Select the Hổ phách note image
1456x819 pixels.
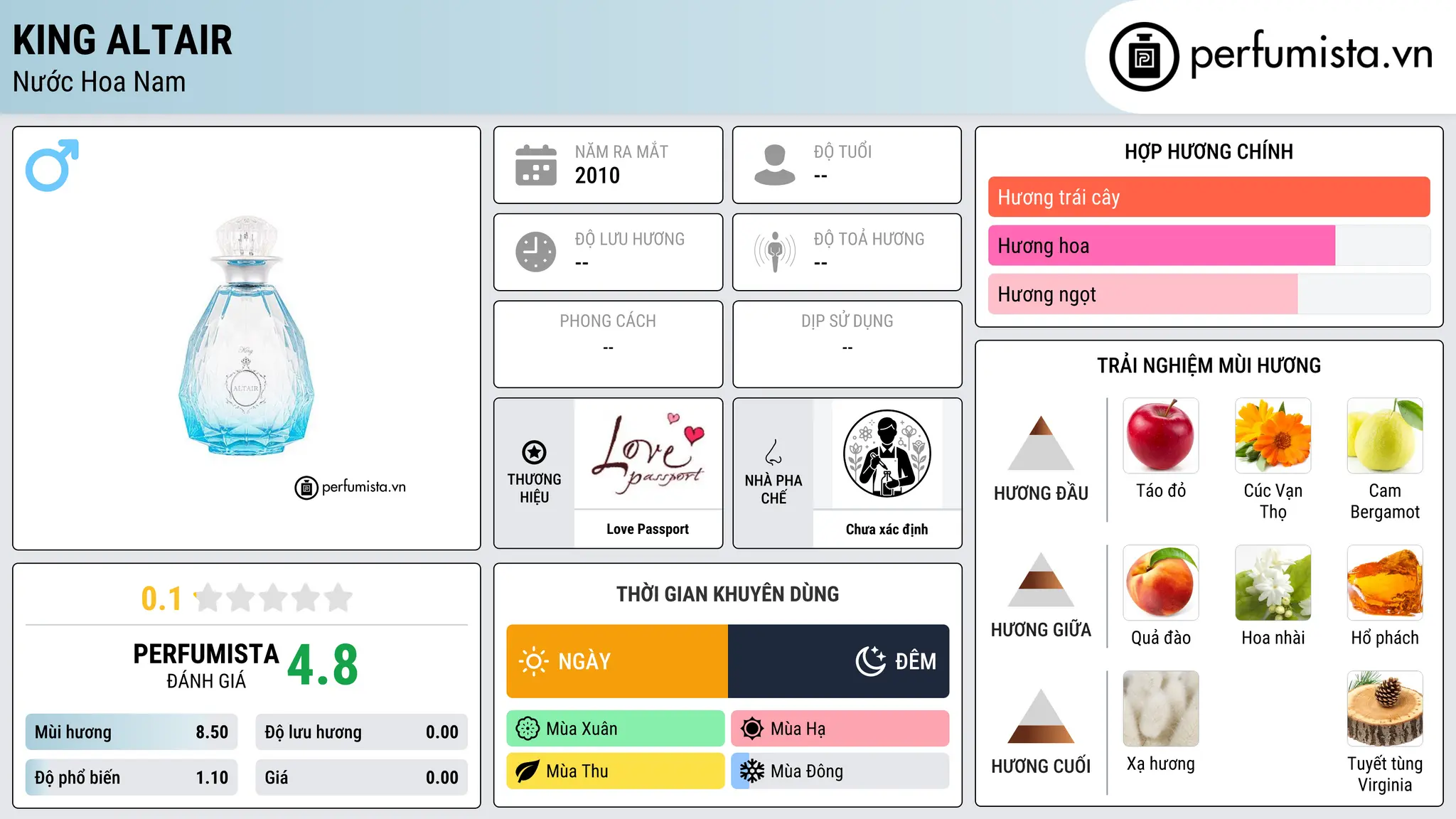(x=1385, y=583)
